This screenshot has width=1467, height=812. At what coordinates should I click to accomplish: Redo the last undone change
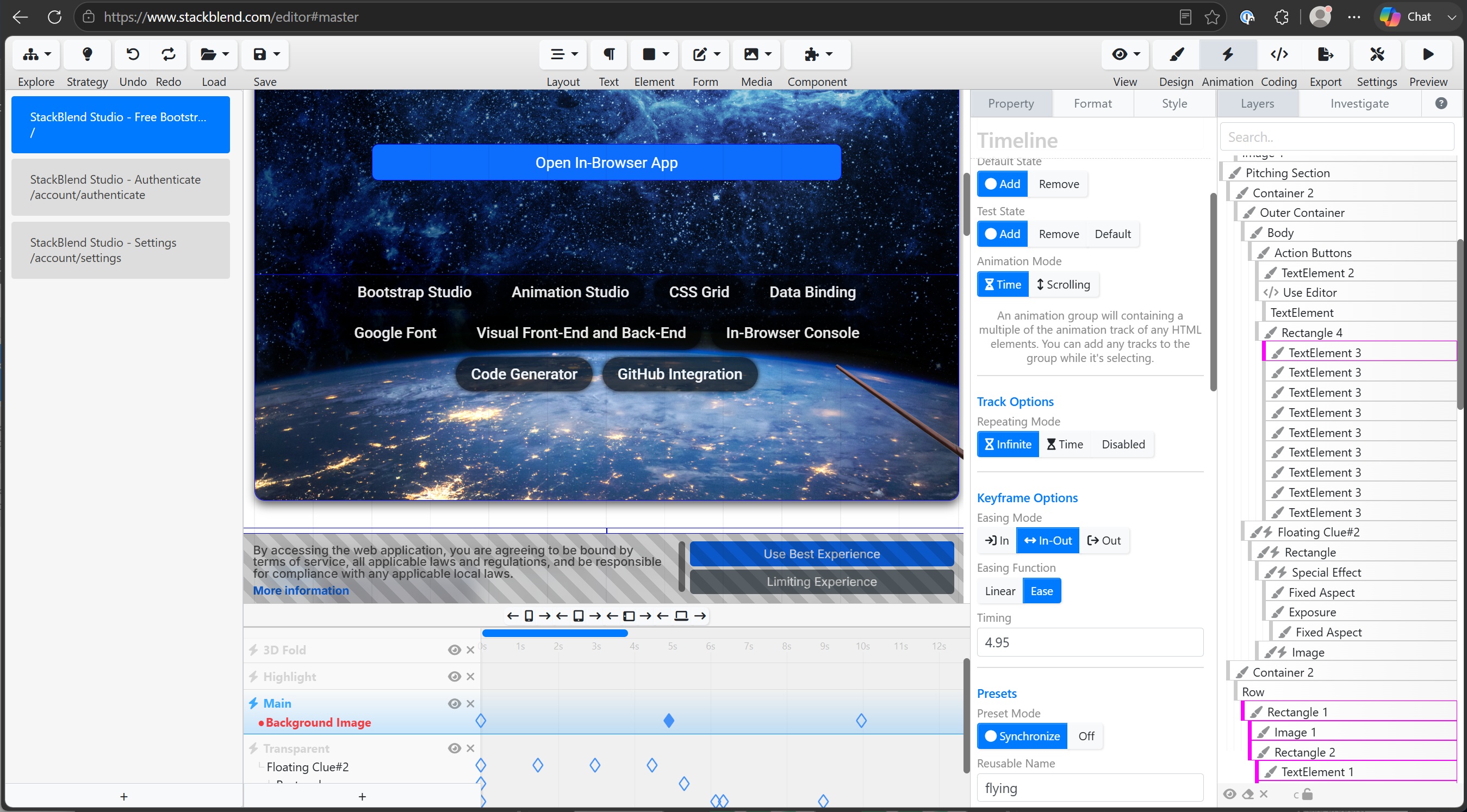coord(169,55)
